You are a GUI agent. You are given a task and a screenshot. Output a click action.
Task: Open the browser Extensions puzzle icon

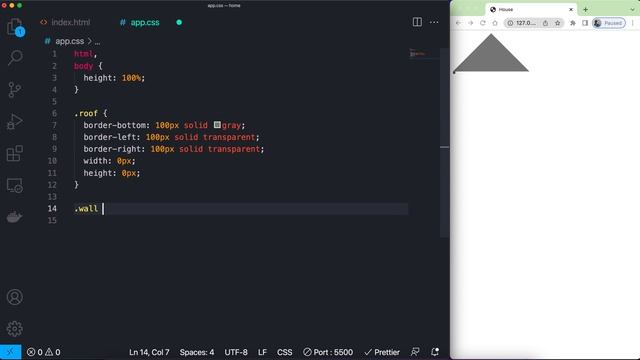(x=573, y=23)
